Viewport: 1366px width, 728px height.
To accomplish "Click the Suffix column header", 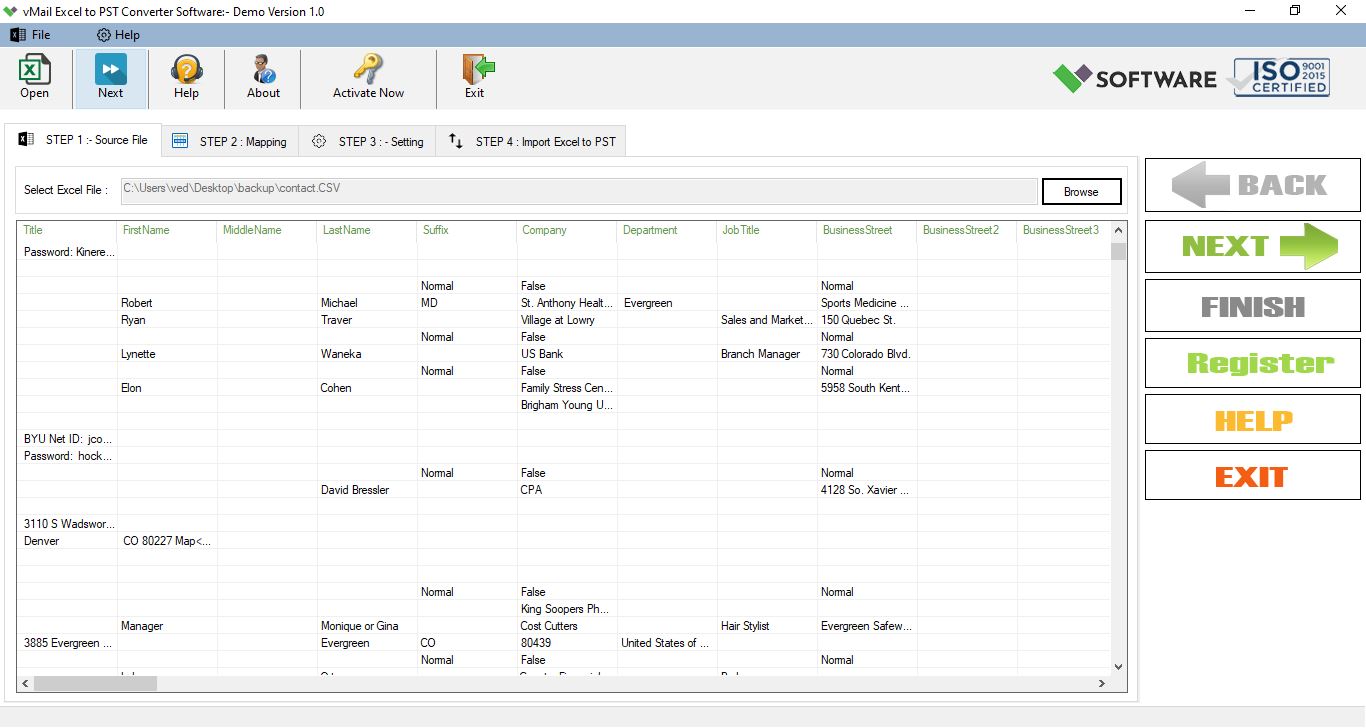I will coord(467,230).
